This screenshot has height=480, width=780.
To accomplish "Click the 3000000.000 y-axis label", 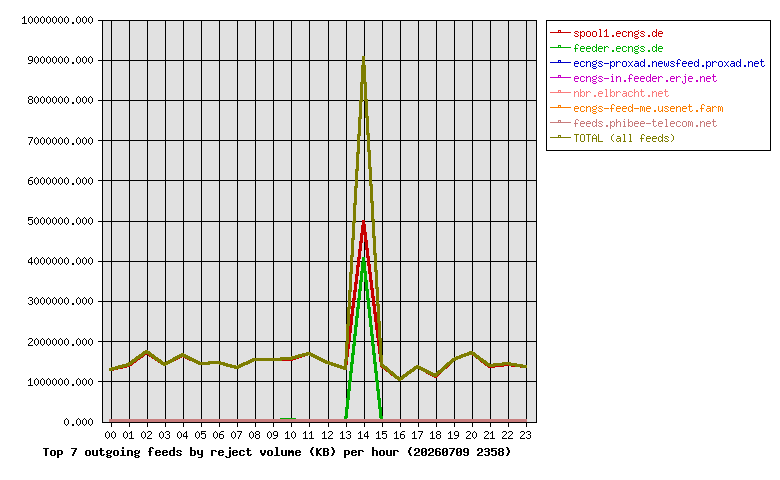I will point(60,301).
